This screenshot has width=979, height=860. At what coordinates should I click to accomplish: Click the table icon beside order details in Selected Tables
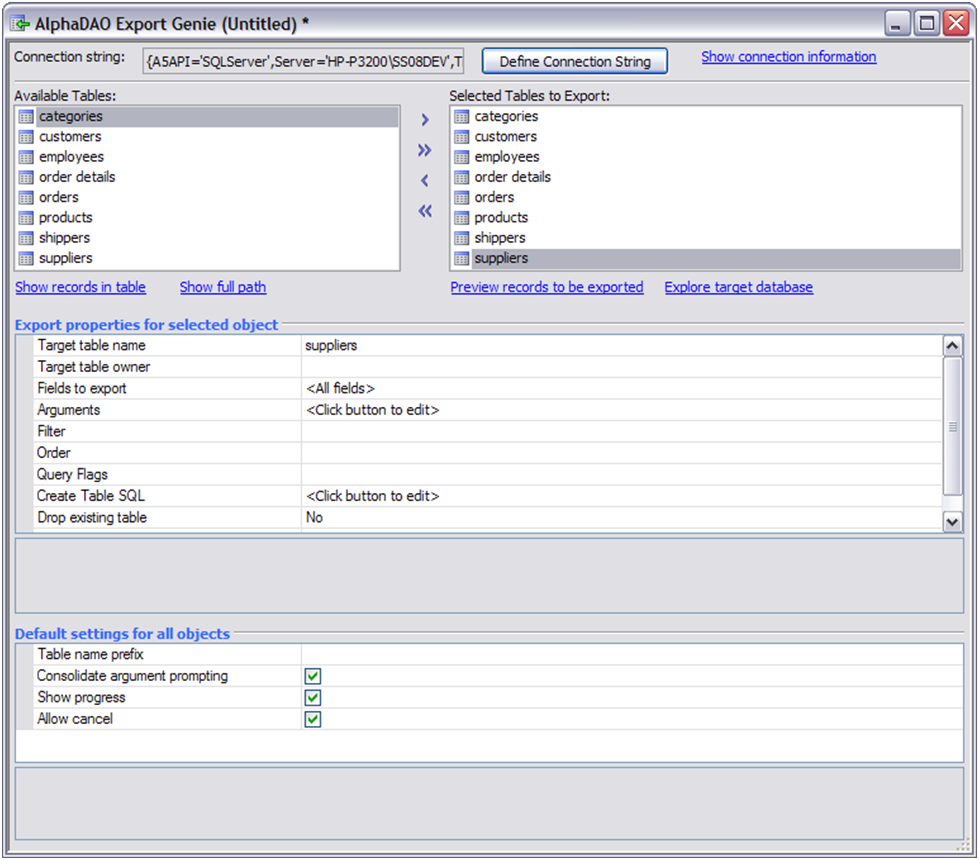click(461, 177)
